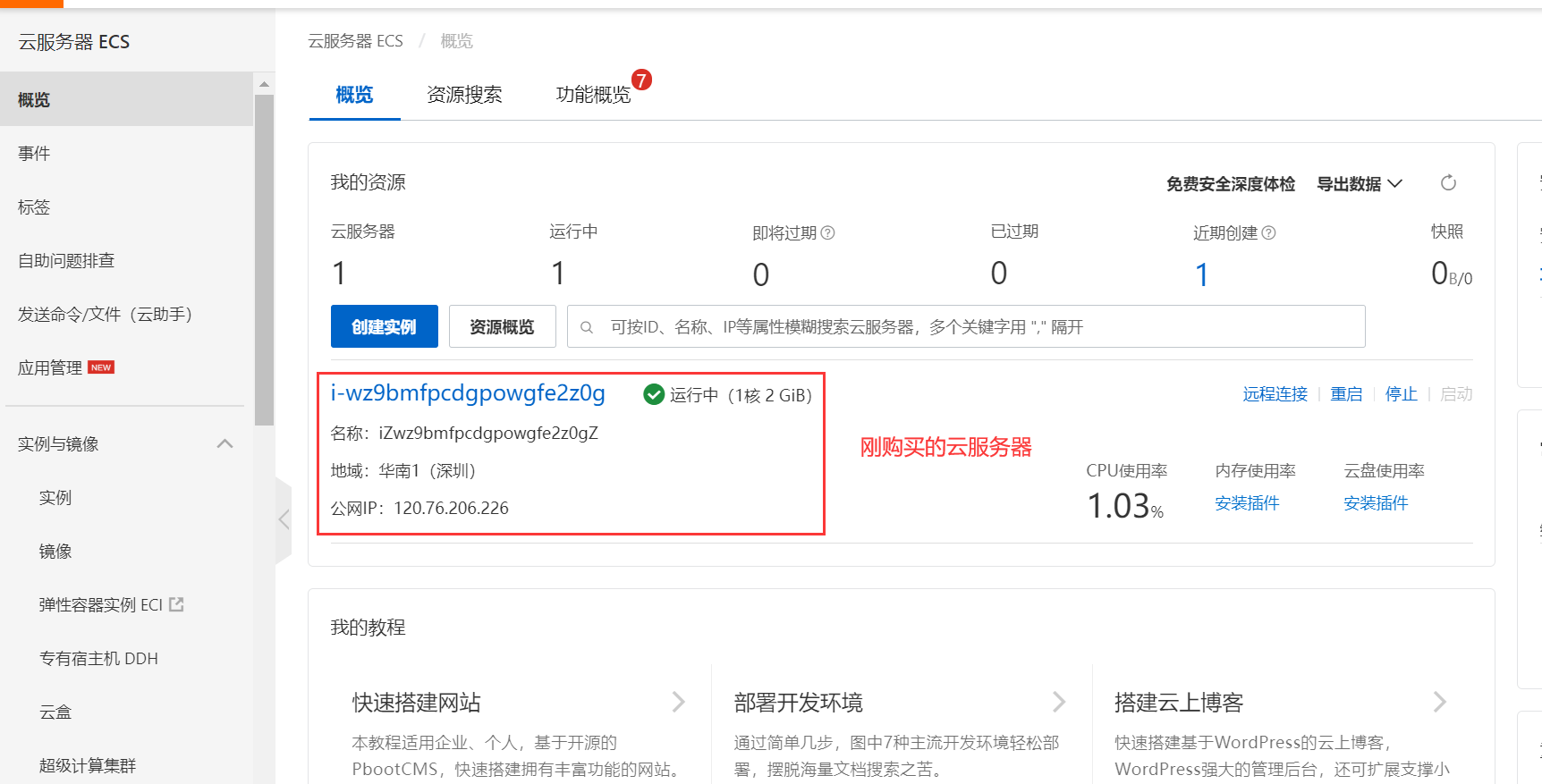
Task: Click the 近期创建 count 1
Action: tap(1202, 274)
